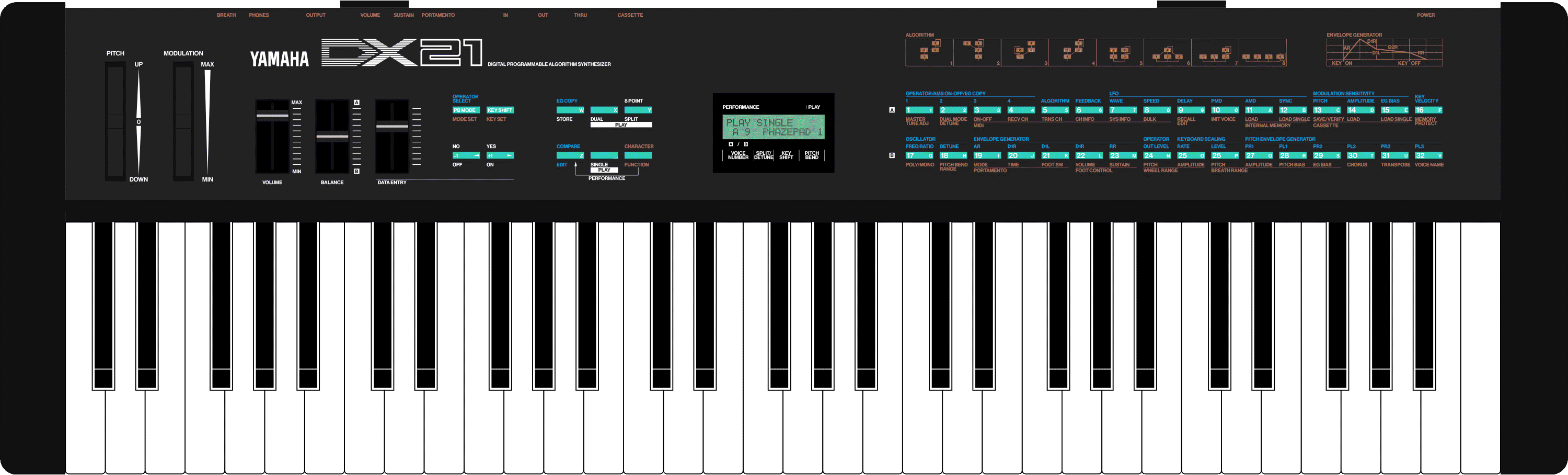Select button 16 Key Velocity / Memory Protect
Screen dimensions: 1568x475
click(1428, 110)
